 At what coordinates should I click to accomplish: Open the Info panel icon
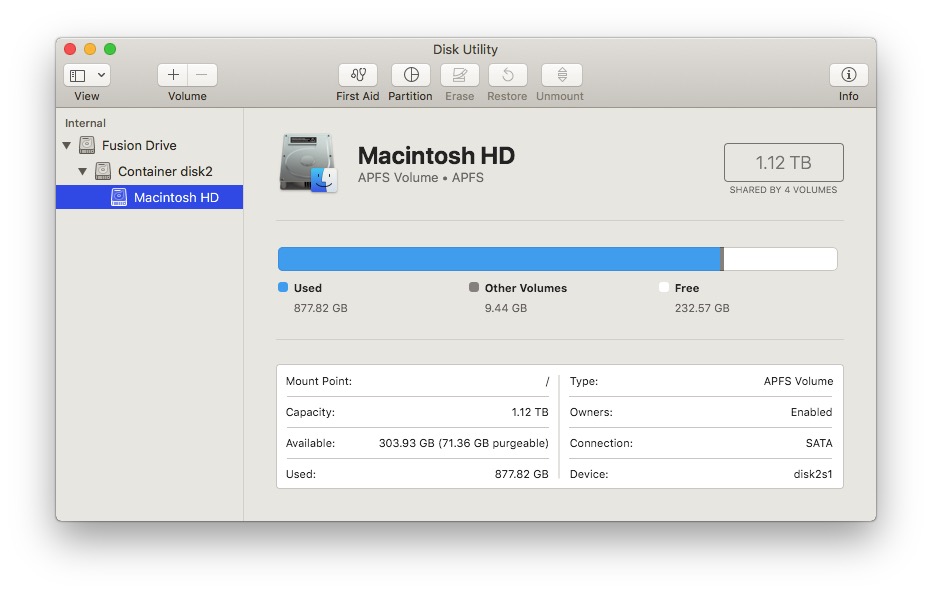pyautogui.click(x=849, y=75)
